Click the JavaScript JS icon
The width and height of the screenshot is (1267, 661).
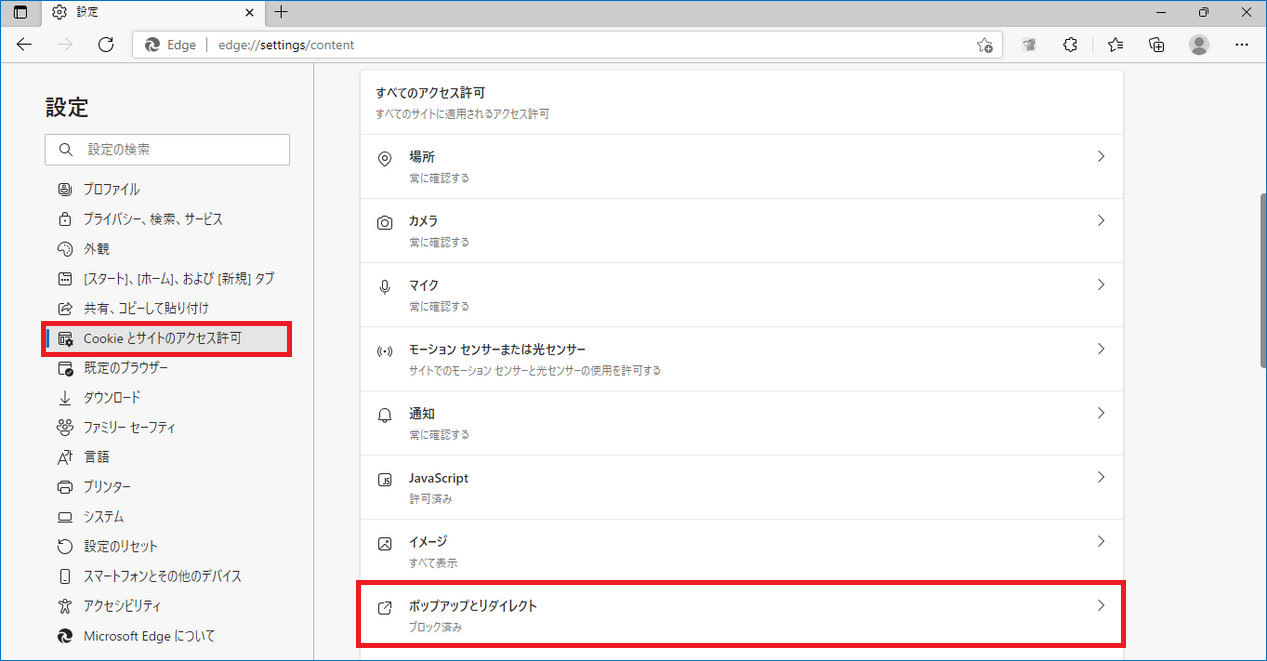pos(384,479)
